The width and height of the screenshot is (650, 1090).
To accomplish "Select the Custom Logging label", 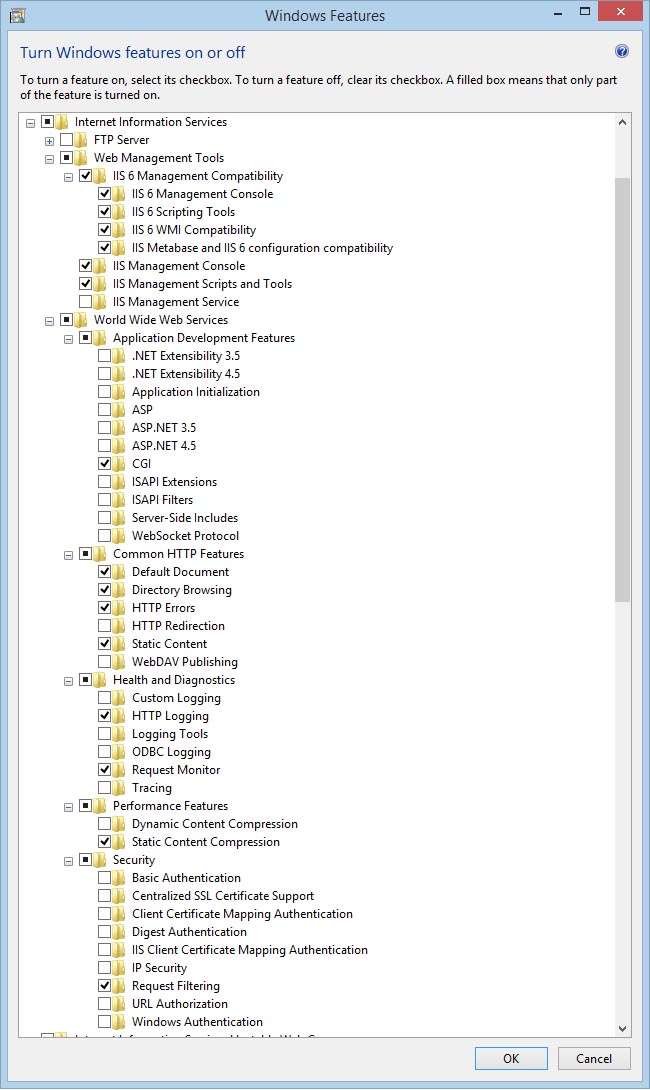I will pos(176,697).
